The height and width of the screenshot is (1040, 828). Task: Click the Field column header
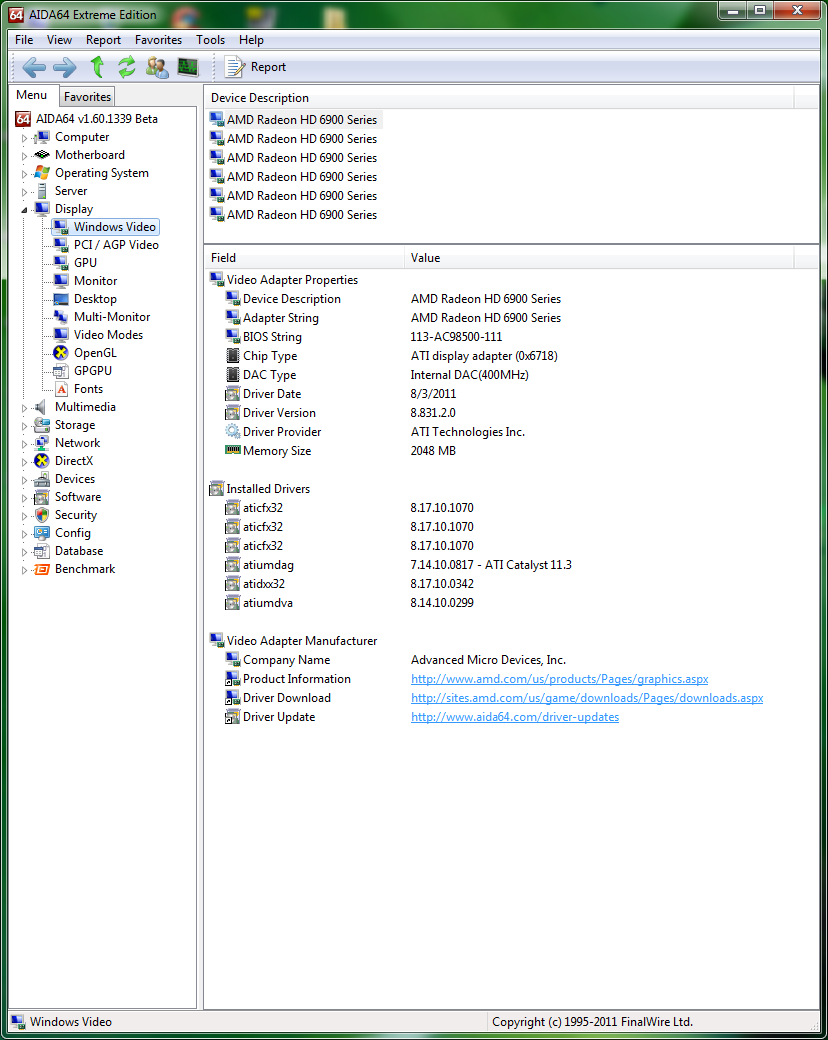point(304,258)
